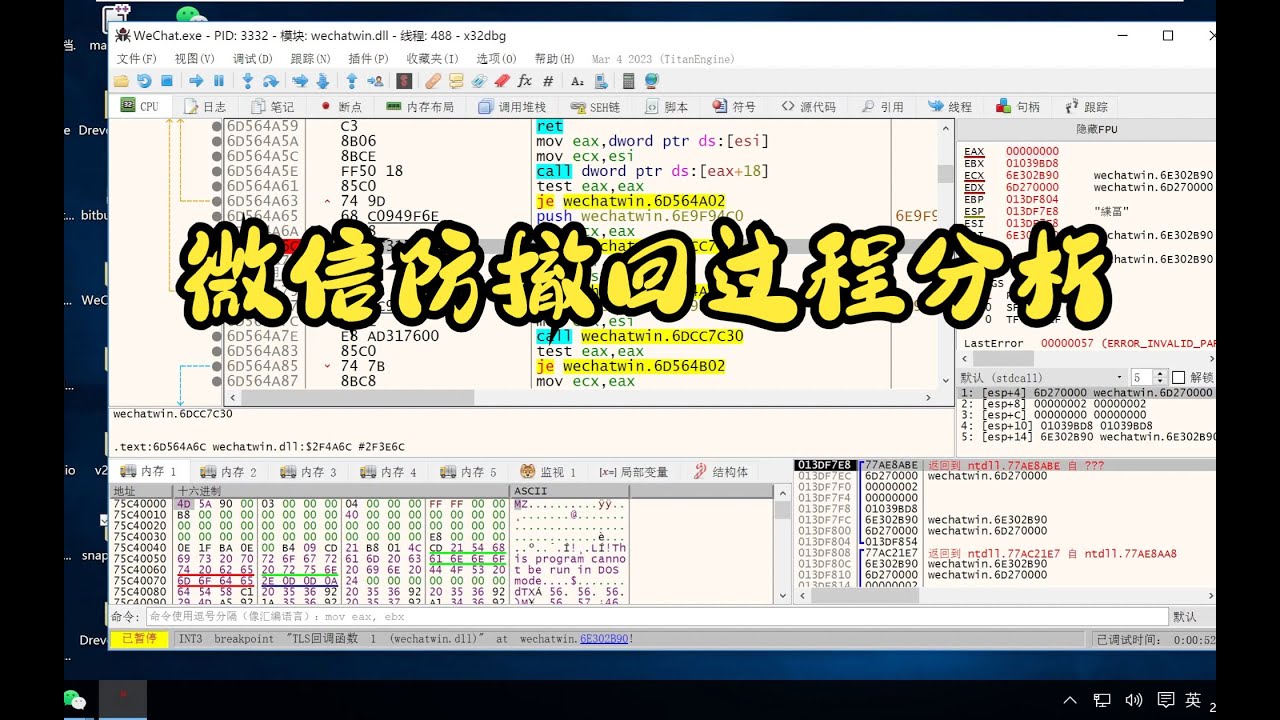Click the Labels blue tag icon

tap(479, 81)
